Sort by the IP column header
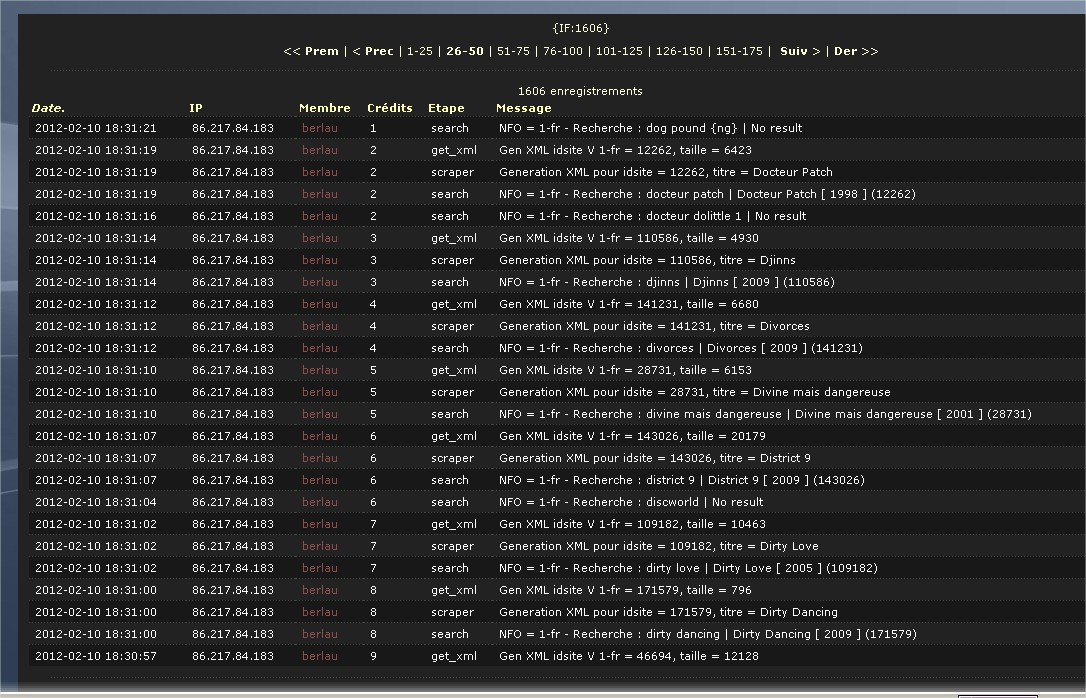 pos(195,108)
